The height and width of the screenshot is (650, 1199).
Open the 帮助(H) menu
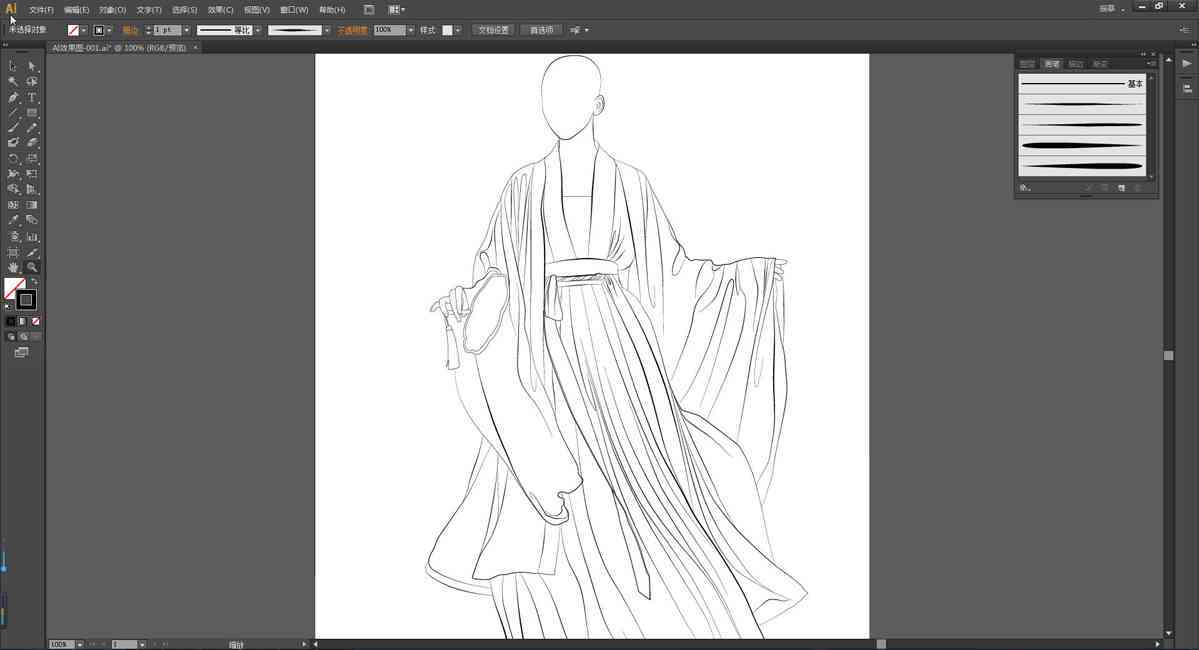tap(332, 10)
